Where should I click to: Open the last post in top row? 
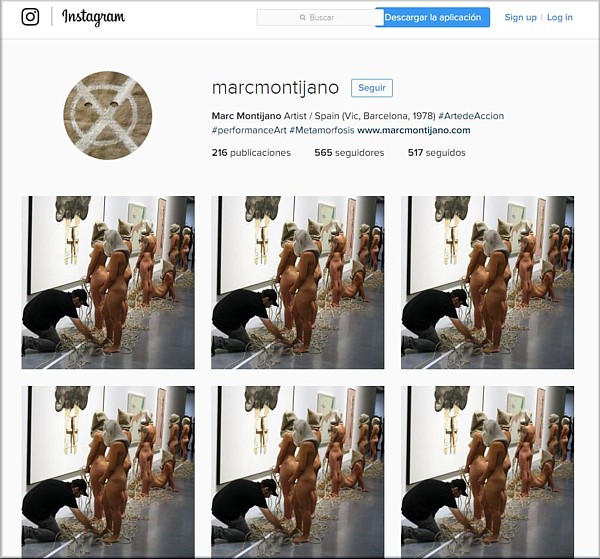click(488, 282)
